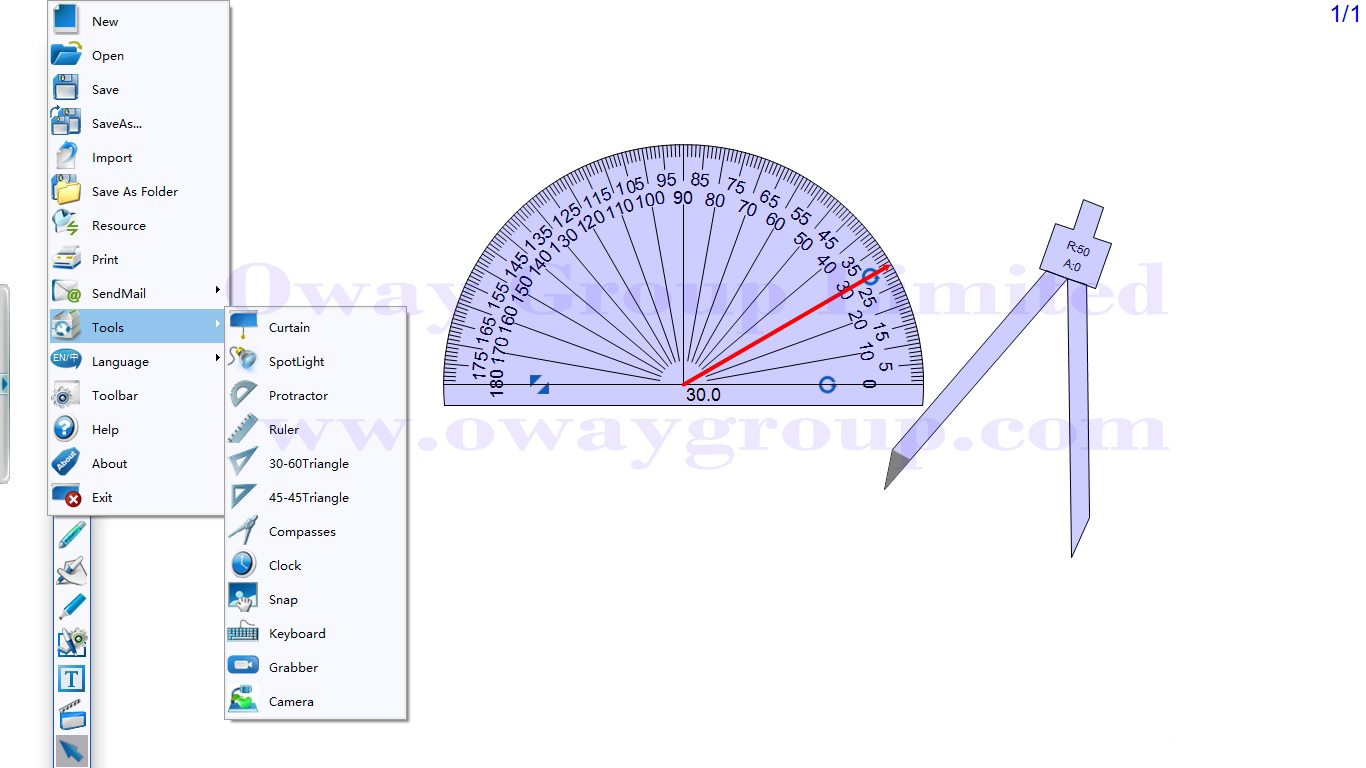This screenshot has width=1366, height=768.
Task: Click the Snap screenshot icon
Action: 243,599
